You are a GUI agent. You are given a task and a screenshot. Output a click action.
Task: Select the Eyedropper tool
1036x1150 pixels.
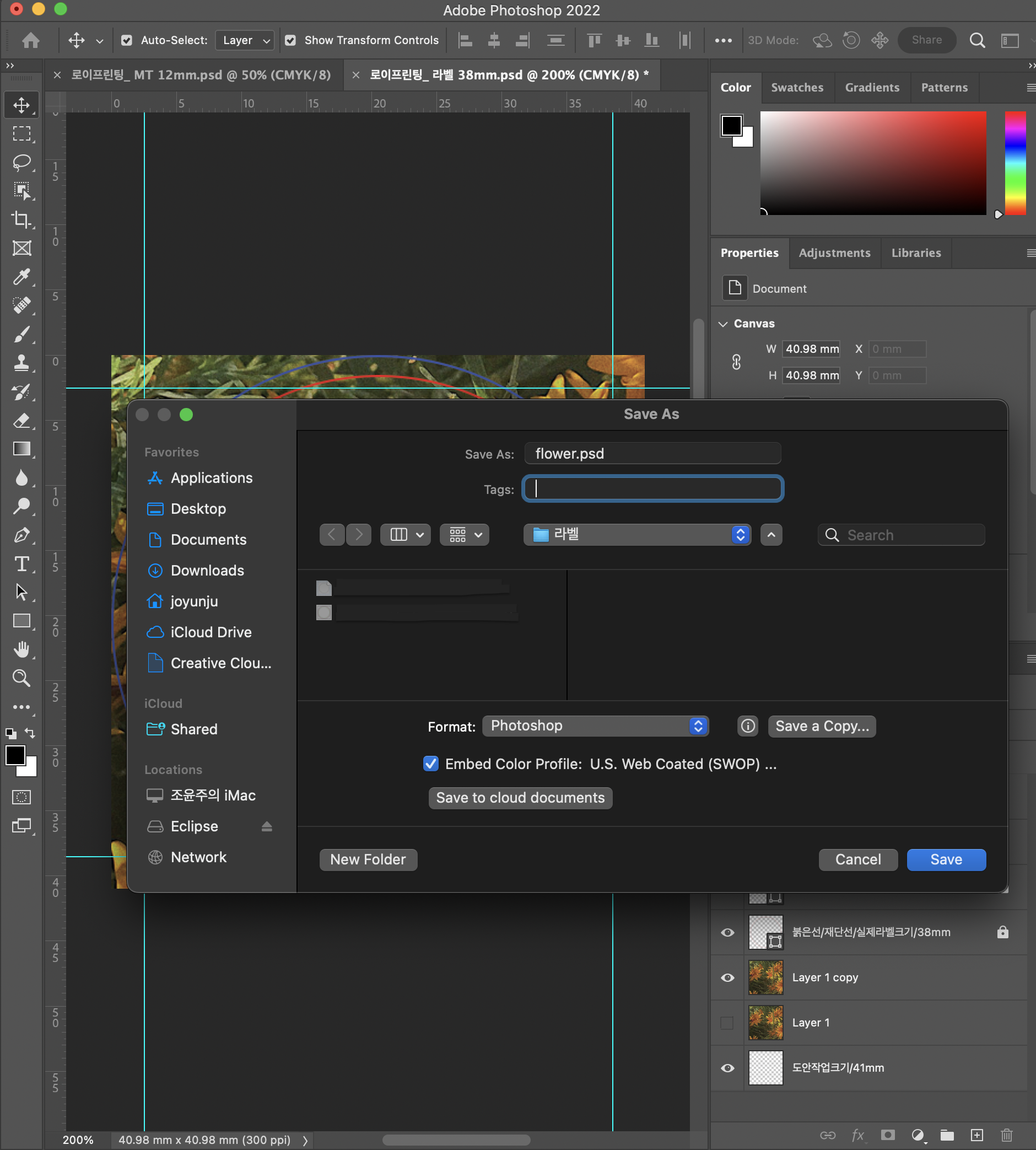[21, 277]
